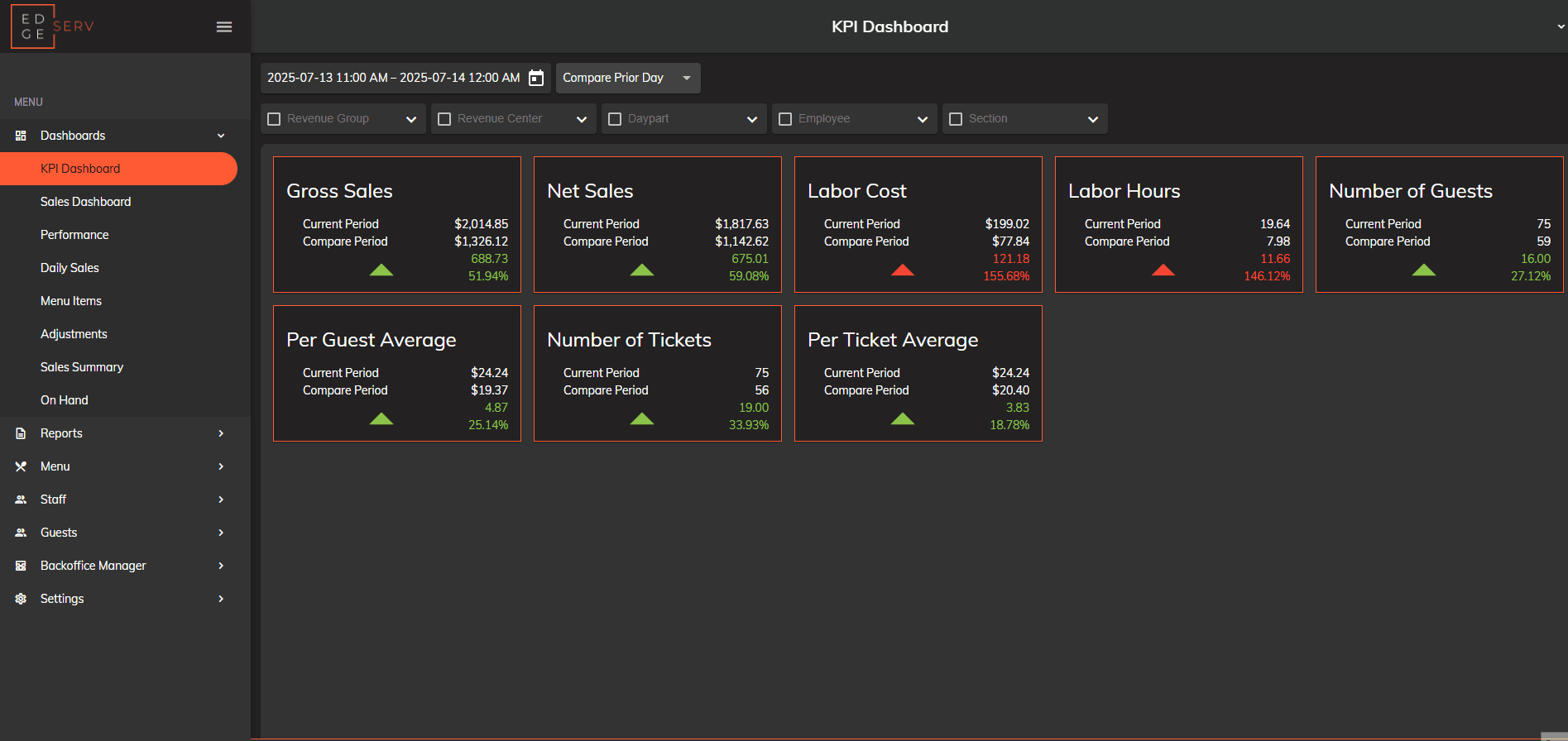1568x741 pixels.
Task: Click the Reports document icon
Action: (x=21, y=433)
